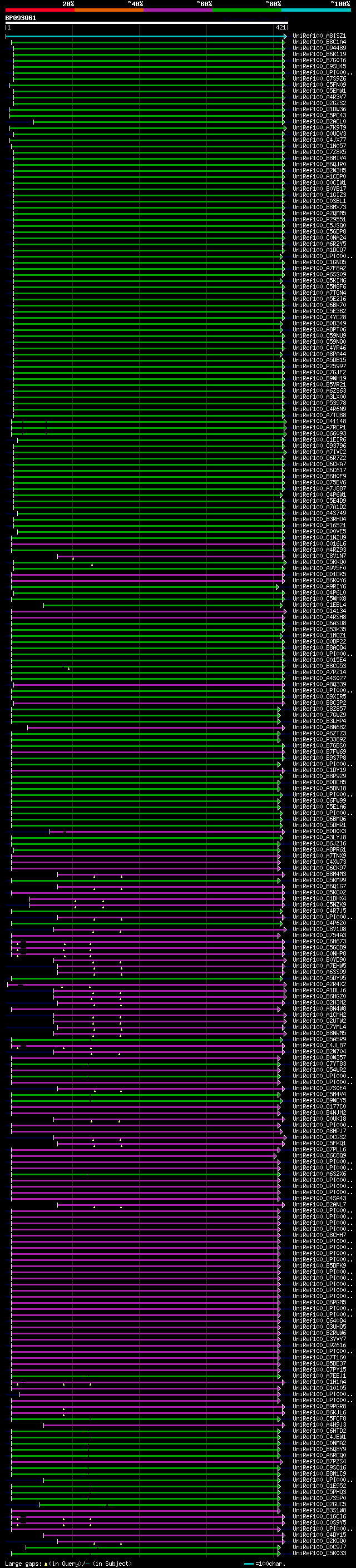
Task: Open hit UniRef100_C5FN09
Action: tap(319, 85)
